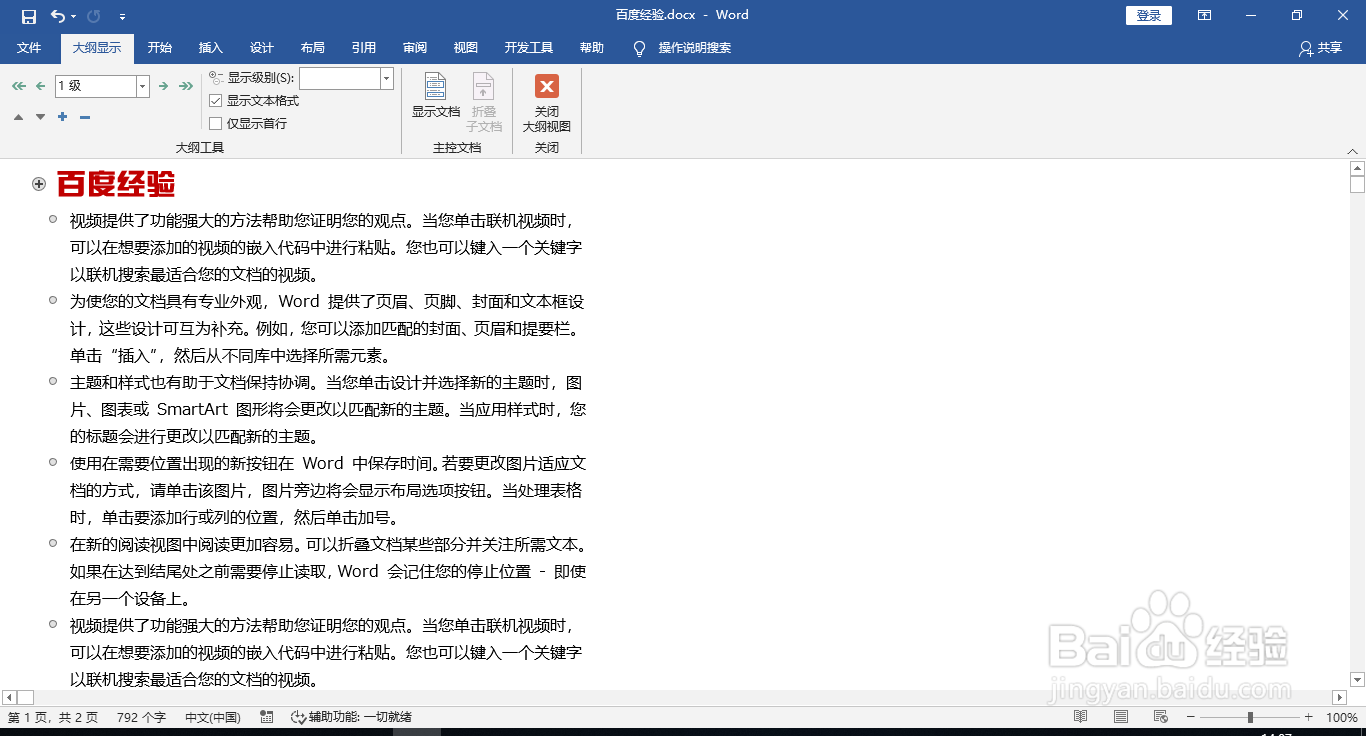Screen dimensions: 1366x736
Task: Click the horizontal scrollbar left arrow
Action: 9,697
